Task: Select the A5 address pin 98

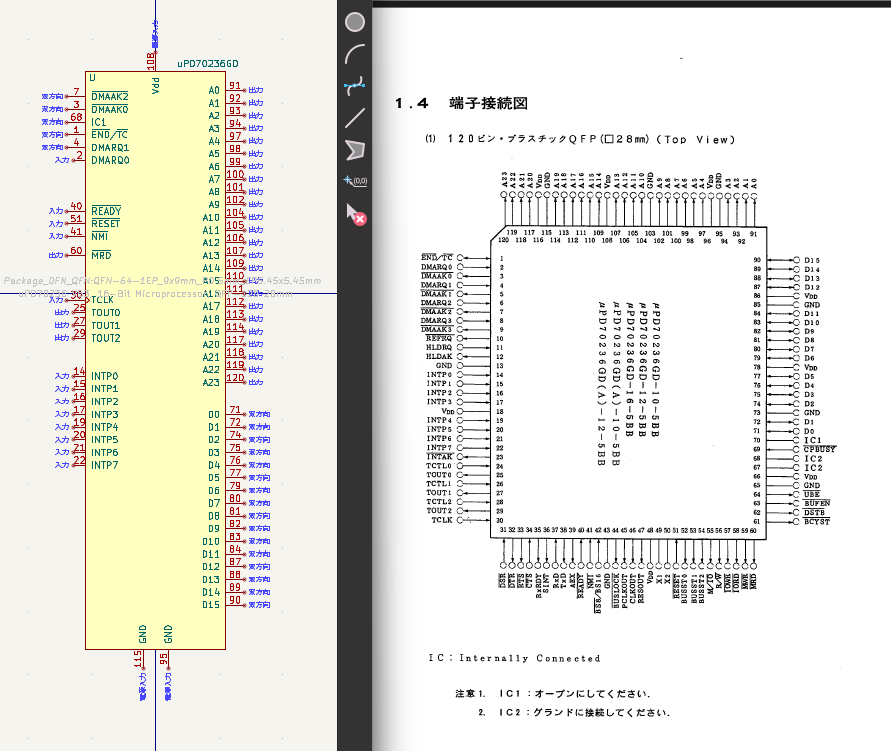Action: (x=236, y=153)
